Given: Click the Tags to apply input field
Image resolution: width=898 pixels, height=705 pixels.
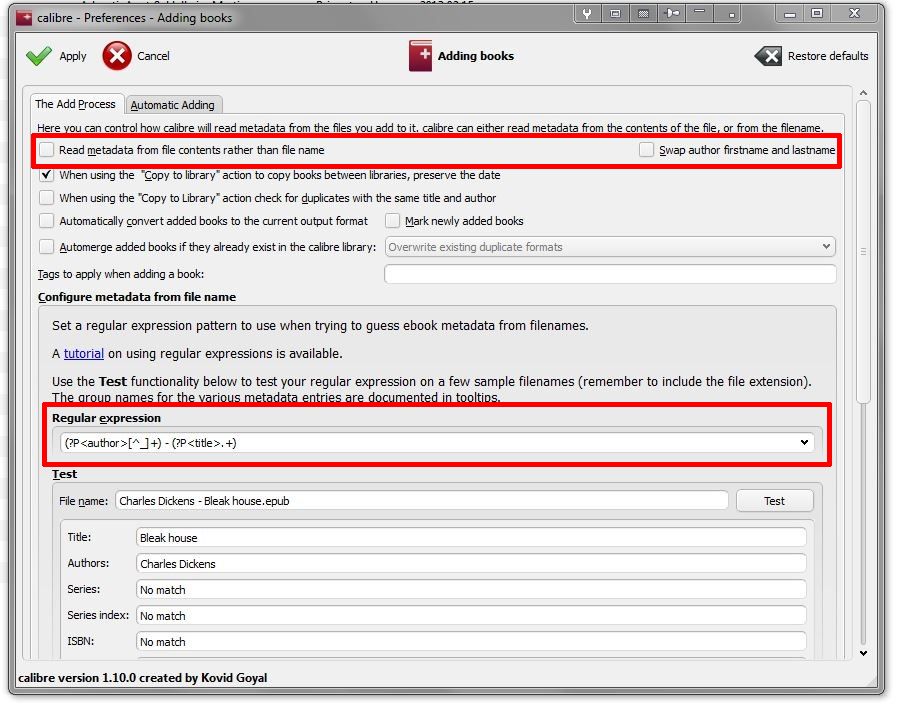Looking at the screenshot, I should click(610, 274).
